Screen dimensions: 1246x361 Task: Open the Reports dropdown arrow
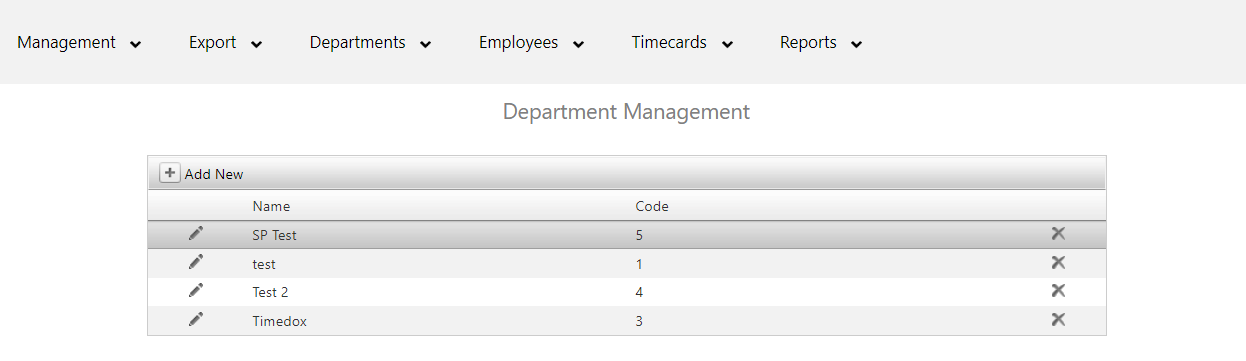[856, 44]
